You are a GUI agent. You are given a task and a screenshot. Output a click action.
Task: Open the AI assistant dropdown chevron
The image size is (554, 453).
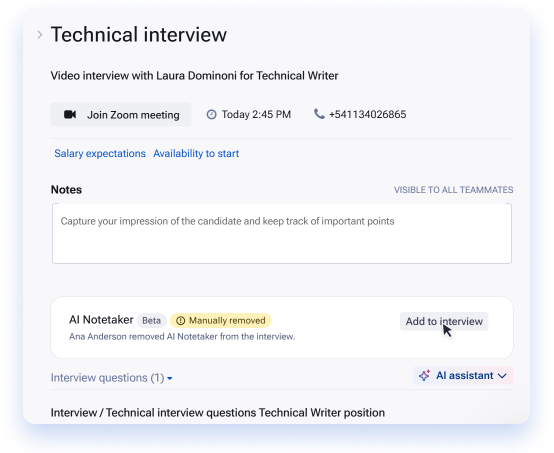[502, 376]
